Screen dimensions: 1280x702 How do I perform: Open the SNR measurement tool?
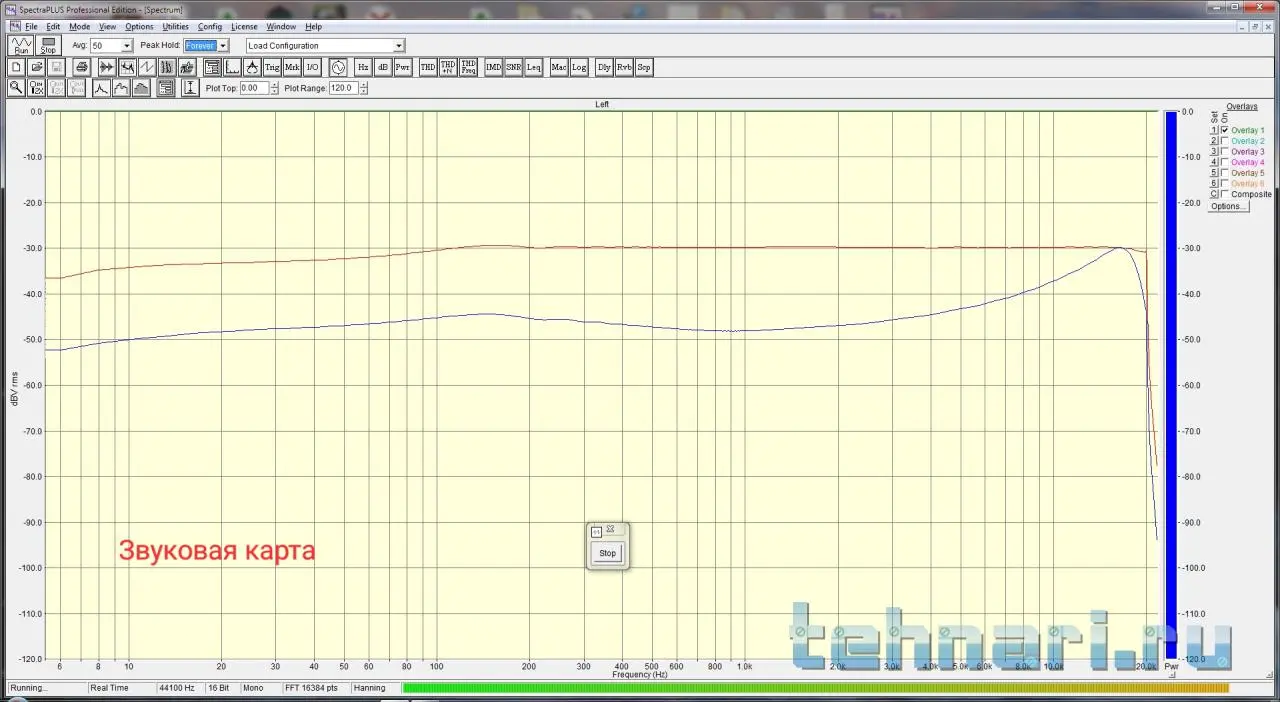513,67
